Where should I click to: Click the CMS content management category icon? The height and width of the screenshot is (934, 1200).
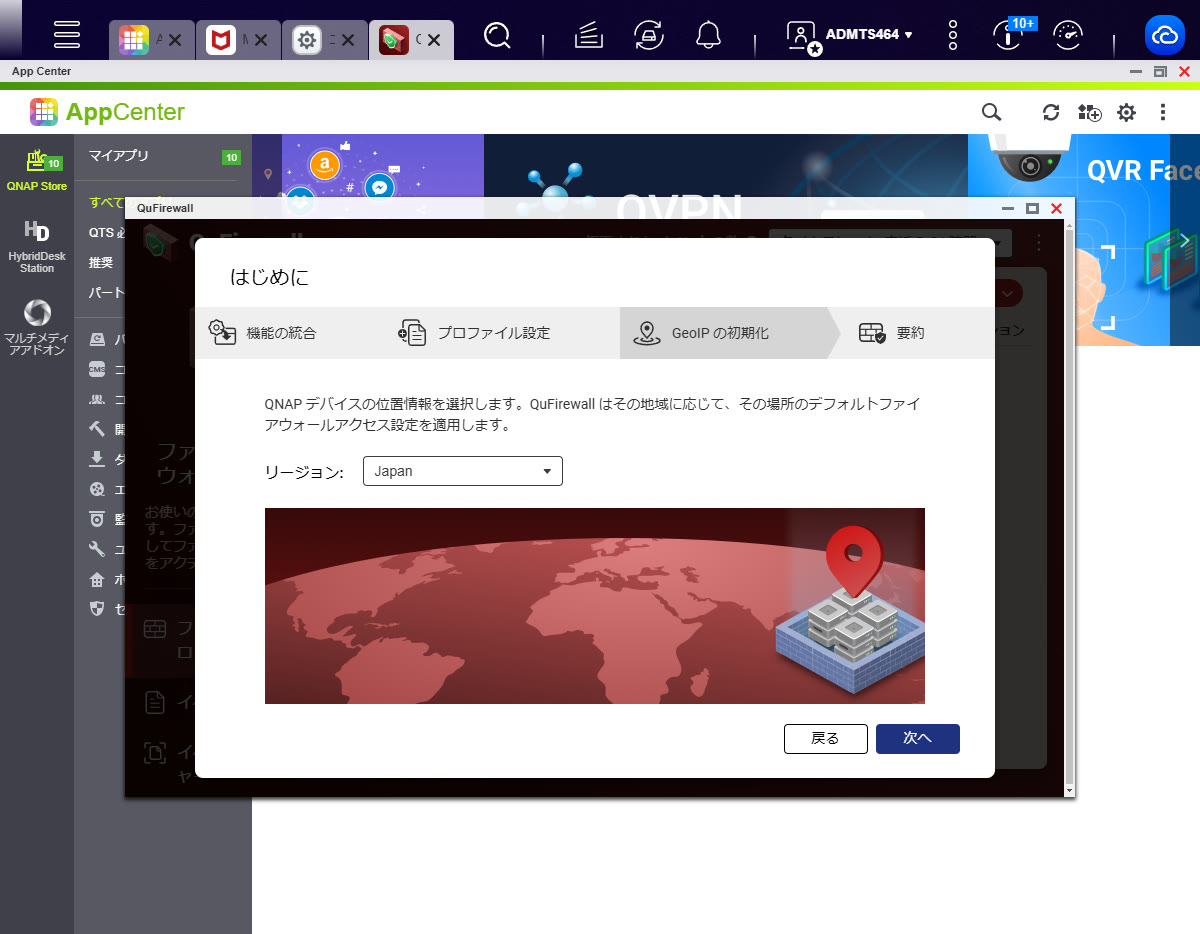(97, 369)
